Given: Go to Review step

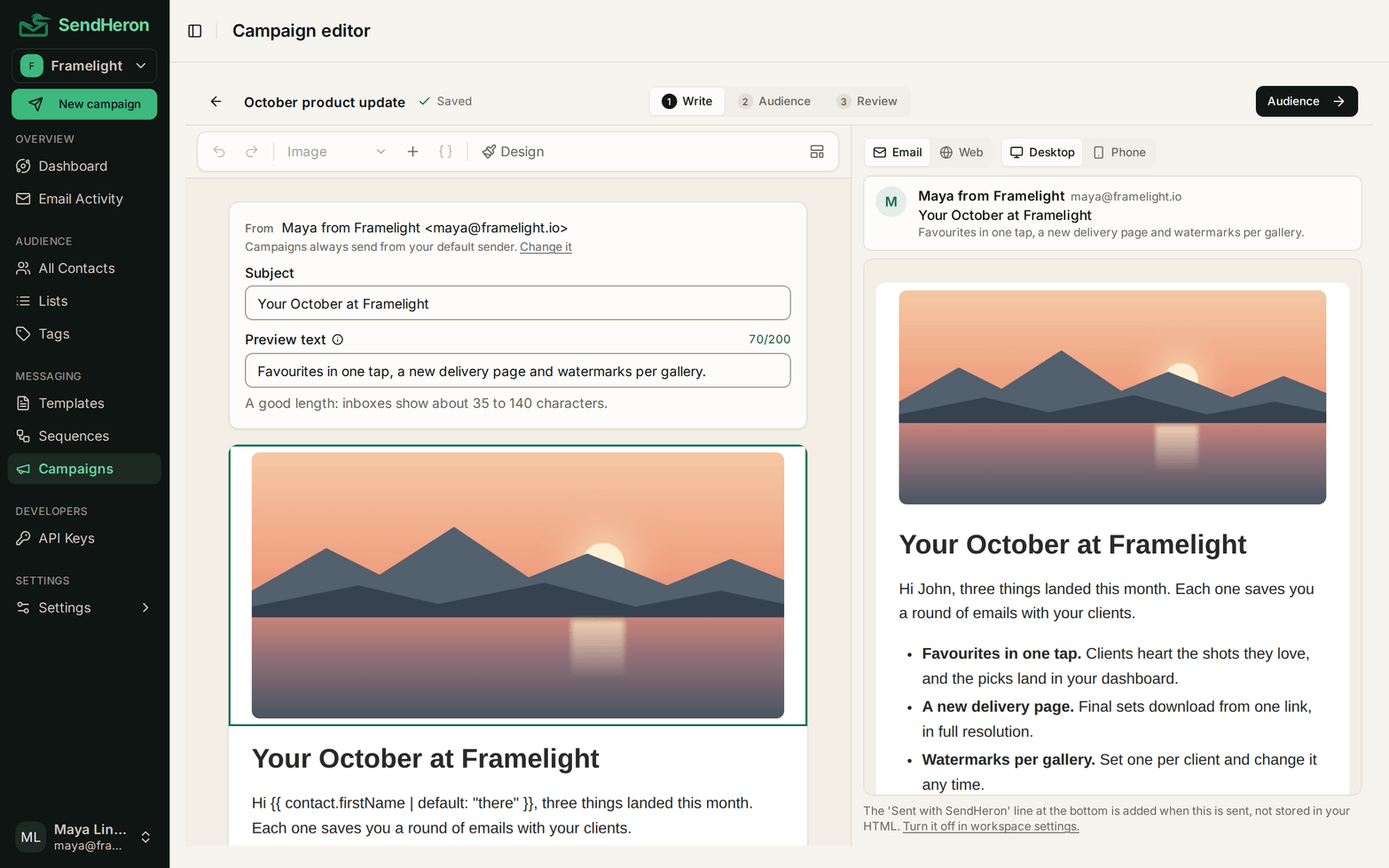Looking at the screenshot, I should coord(867,101).
